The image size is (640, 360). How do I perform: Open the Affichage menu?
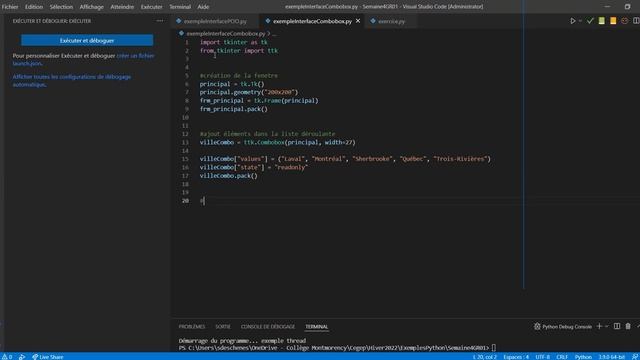(91, 7)
